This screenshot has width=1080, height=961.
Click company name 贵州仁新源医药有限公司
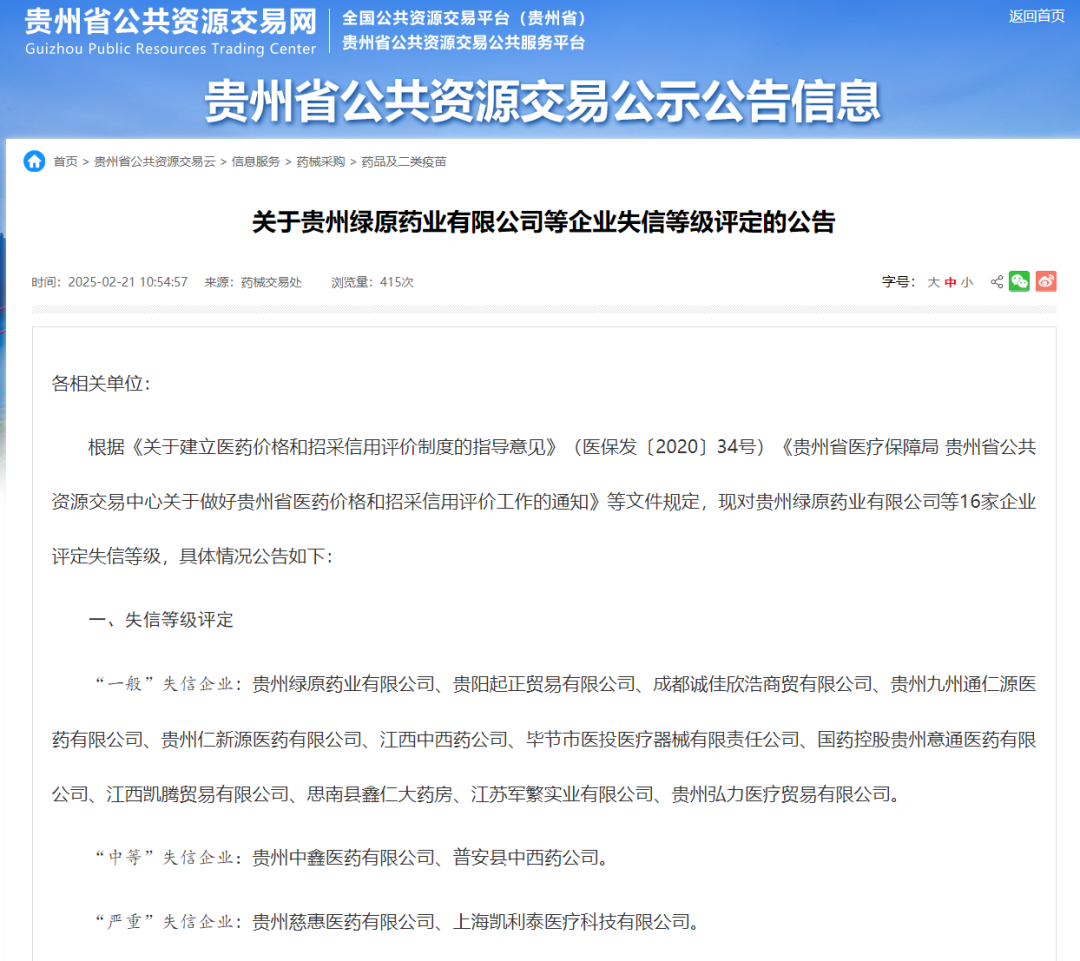(261, 739)
